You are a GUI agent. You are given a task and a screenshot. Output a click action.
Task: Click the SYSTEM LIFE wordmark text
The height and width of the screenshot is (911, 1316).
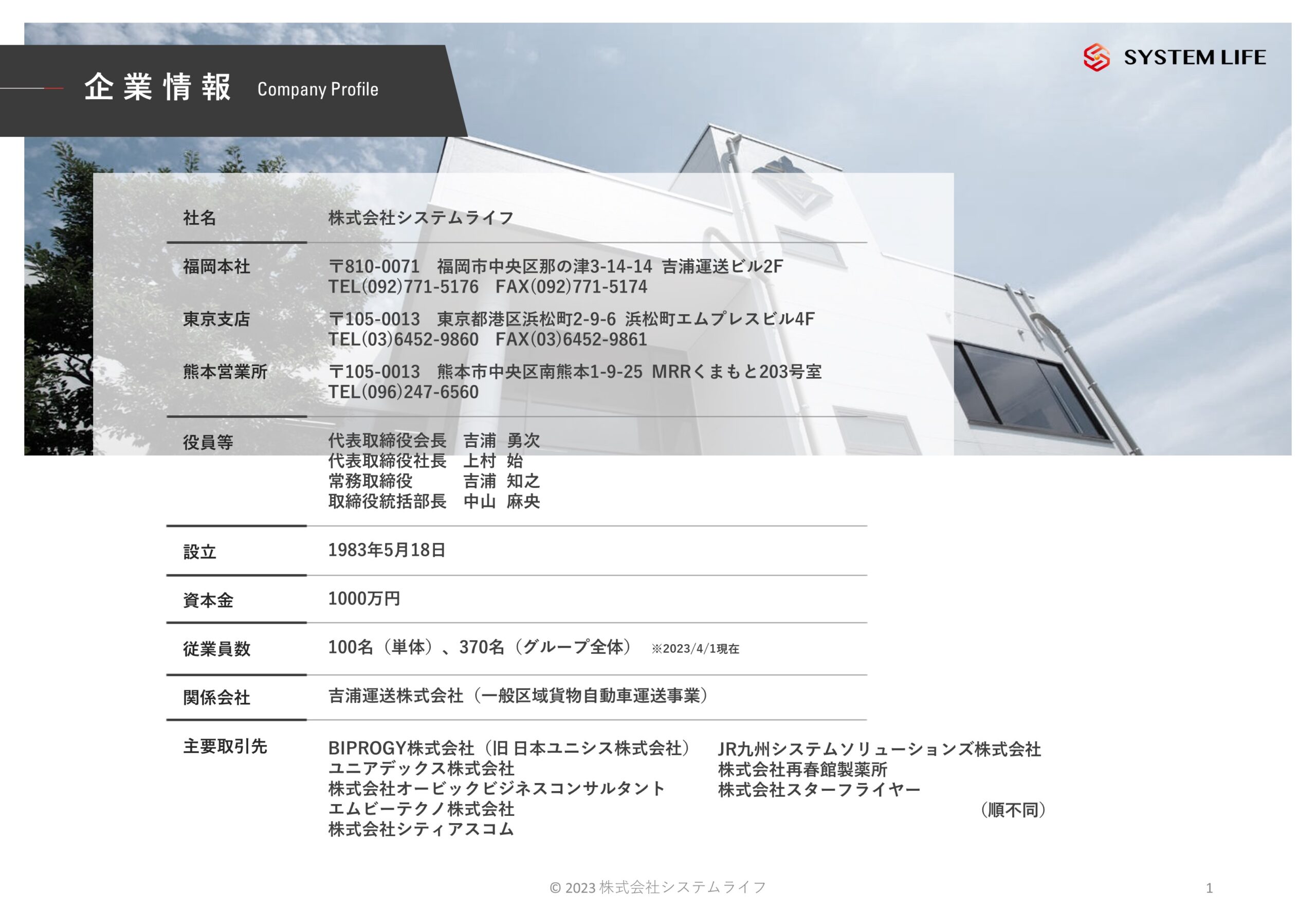point(1195,57)
